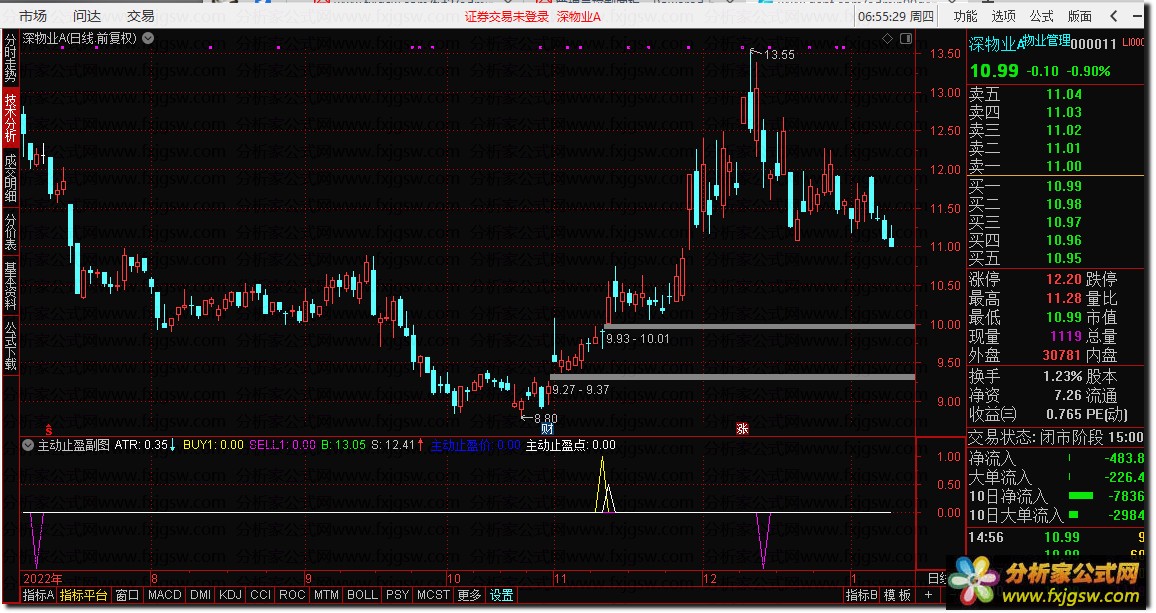The width and height of the screenshot is (1156, 613).
Task: Click the red $ marker at chart bottom
Action: [49, 429]
